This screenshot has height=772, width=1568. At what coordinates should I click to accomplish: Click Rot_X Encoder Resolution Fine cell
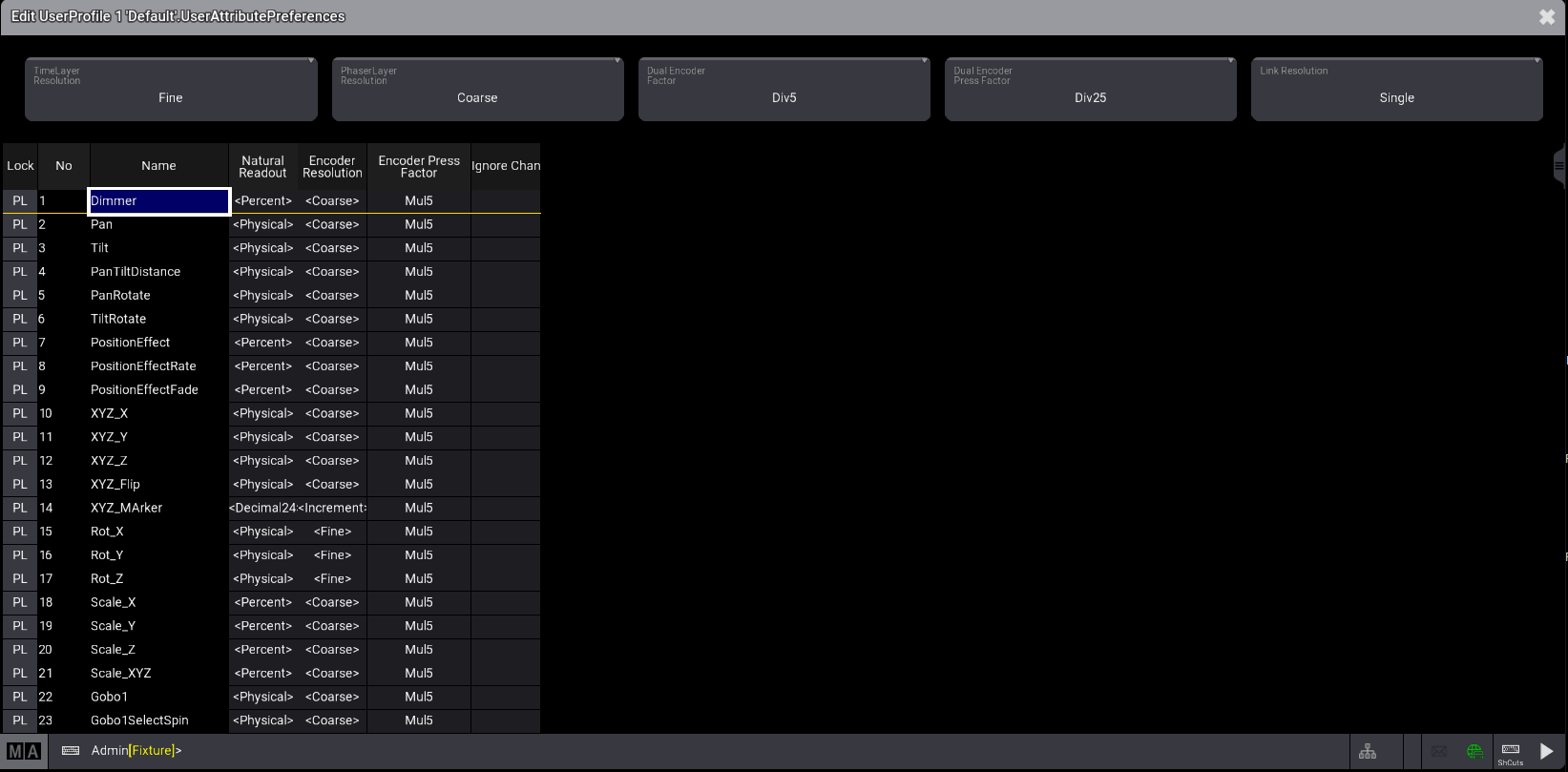click(332, 532)
